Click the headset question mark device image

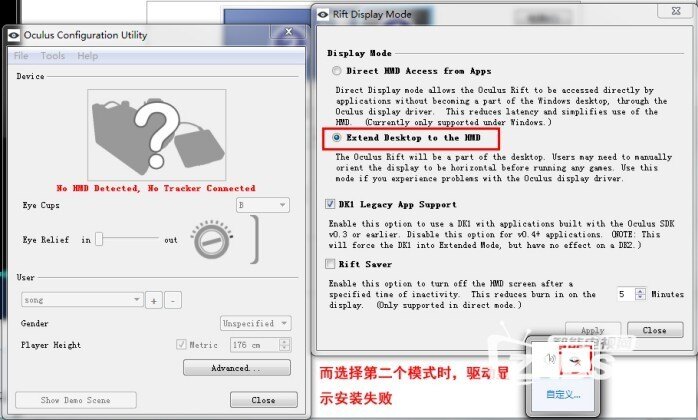[x=153, y=131]
